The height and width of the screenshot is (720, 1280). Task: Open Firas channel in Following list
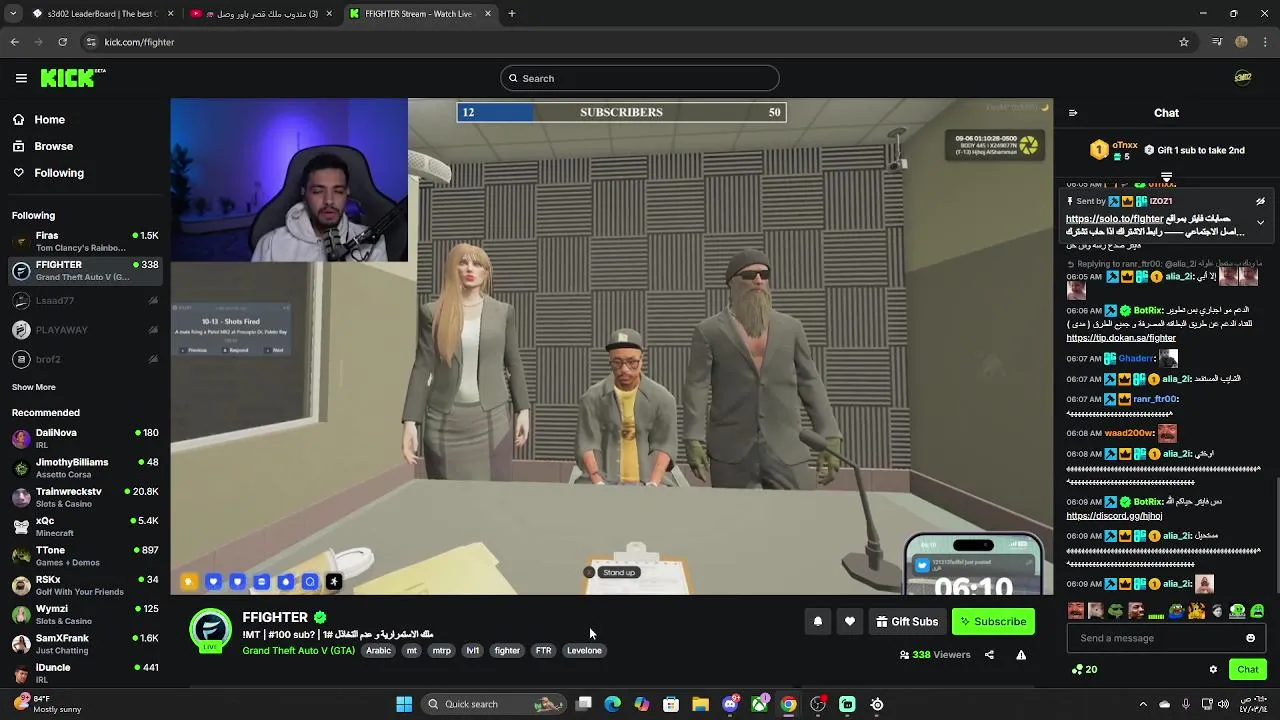pyautogui.click(x=85, y=241)
